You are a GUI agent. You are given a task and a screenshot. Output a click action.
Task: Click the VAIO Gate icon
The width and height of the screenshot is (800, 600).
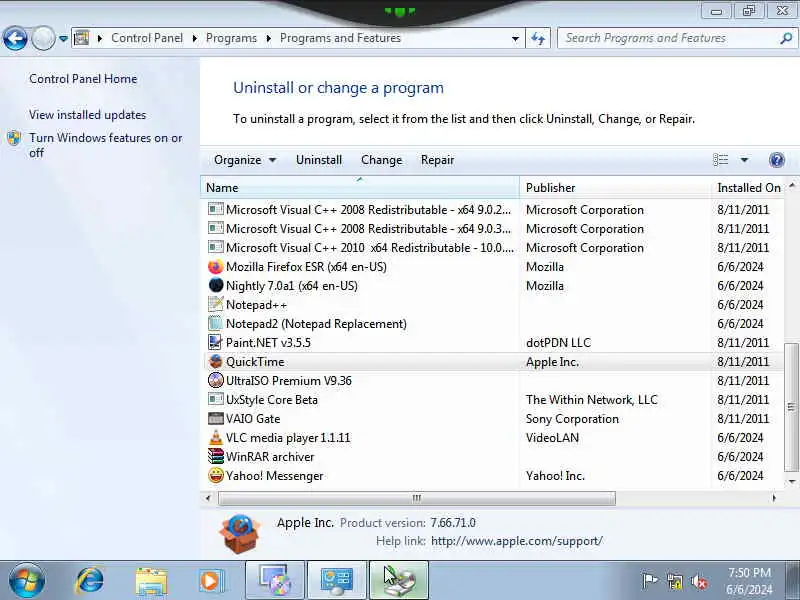[216, 418]
